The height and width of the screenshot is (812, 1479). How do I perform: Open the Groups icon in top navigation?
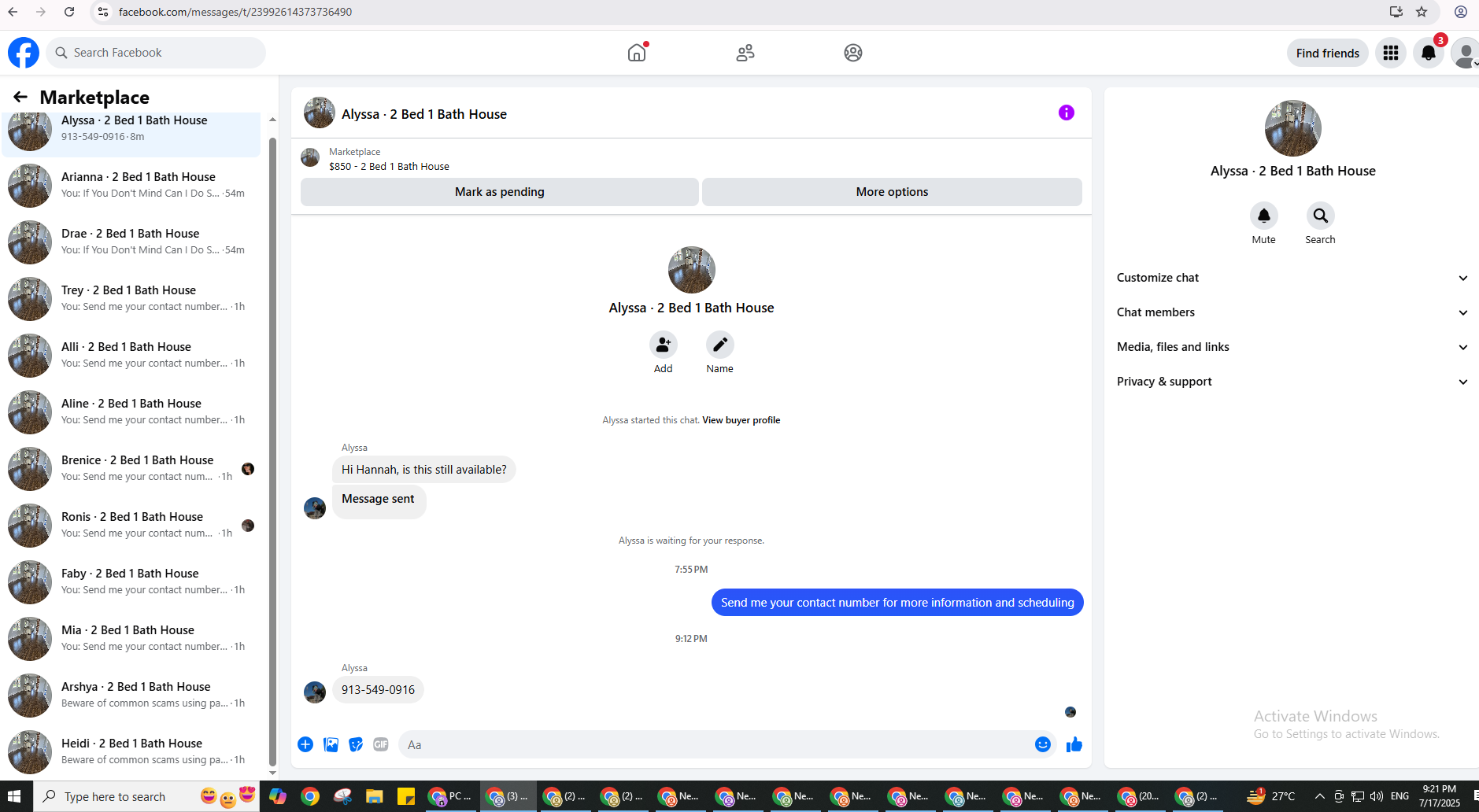point(853,53)
